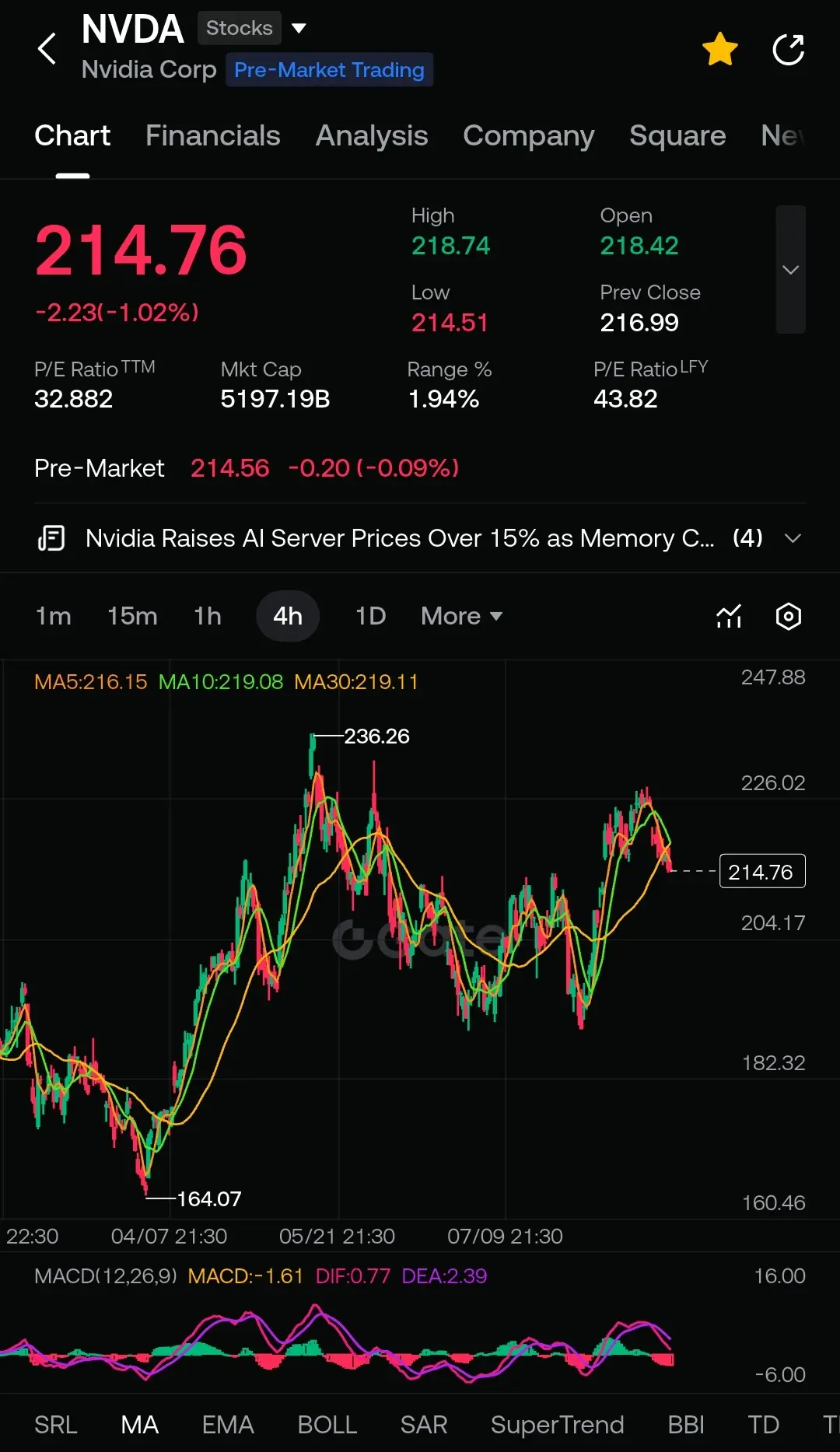Go back with the left arrow icon
This screenshot has width=840, height=1452.
(47, 49)
